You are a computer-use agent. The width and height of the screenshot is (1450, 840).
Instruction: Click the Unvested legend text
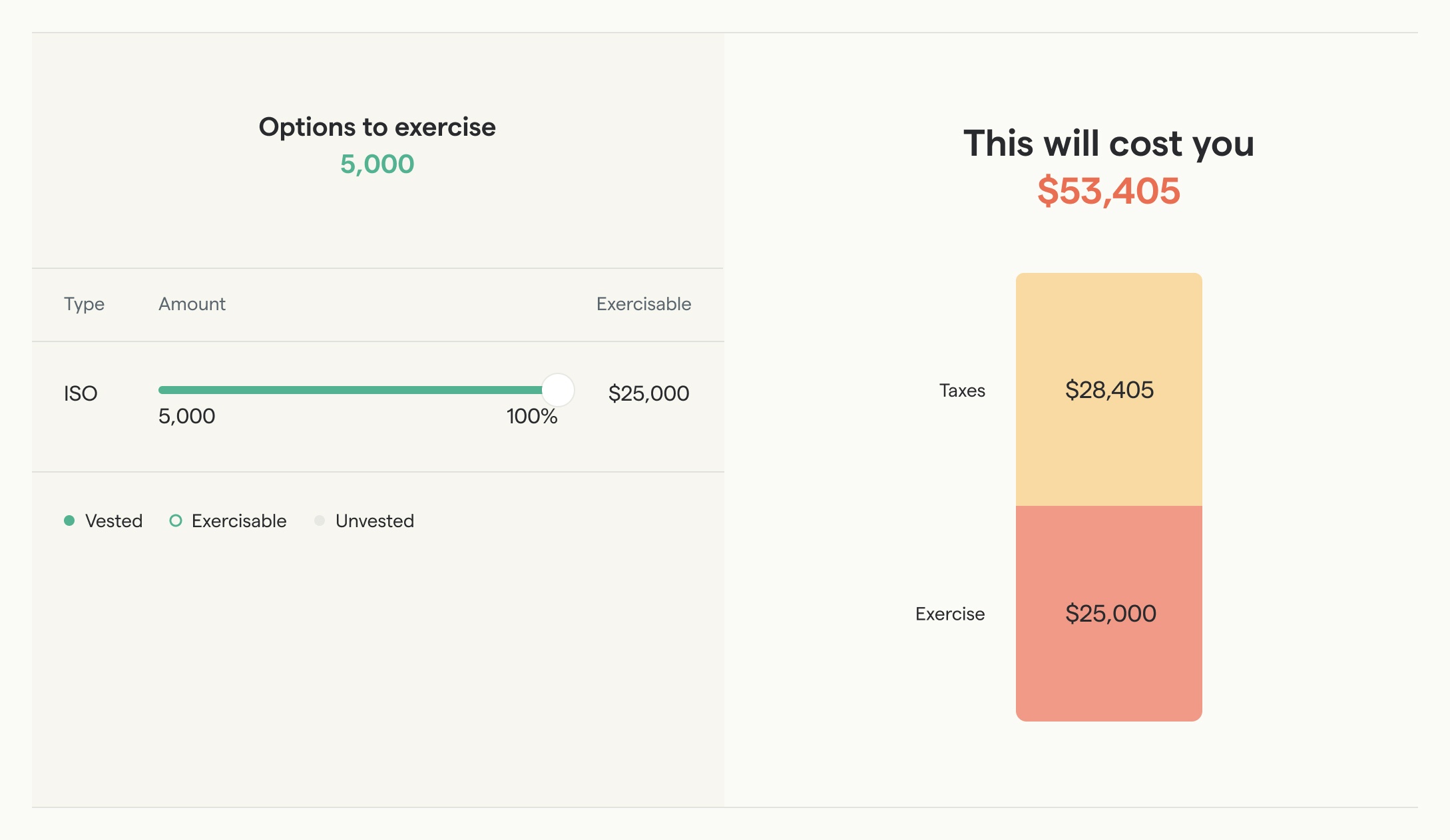375,521
